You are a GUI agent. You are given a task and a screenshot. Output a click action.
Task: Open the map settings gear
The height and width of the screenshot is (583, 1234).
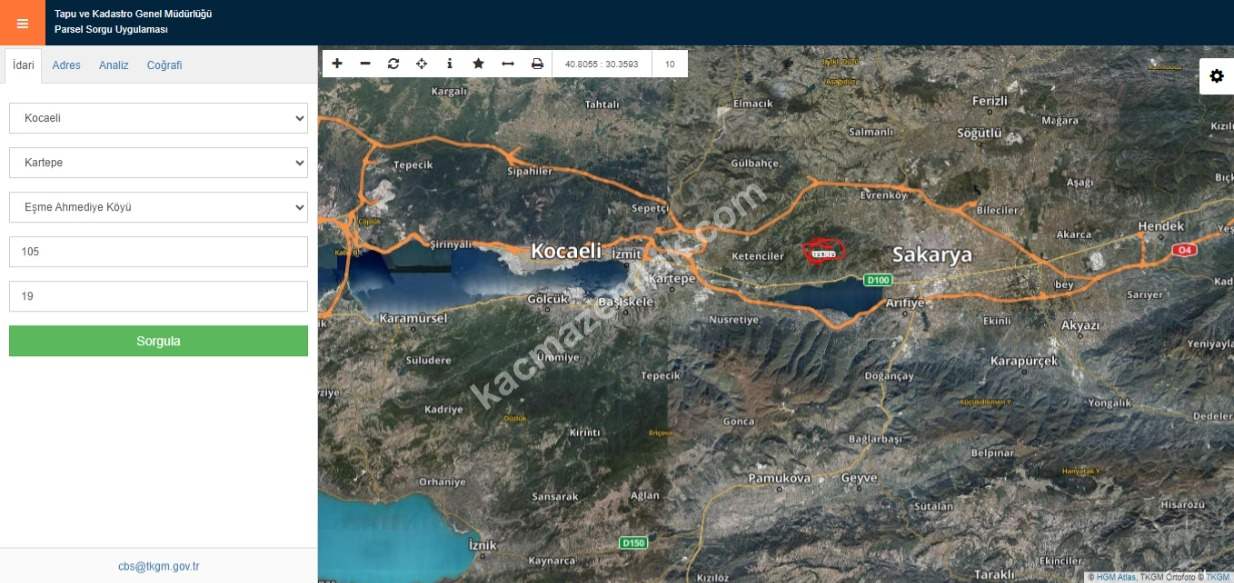[x=1216, y=76]
